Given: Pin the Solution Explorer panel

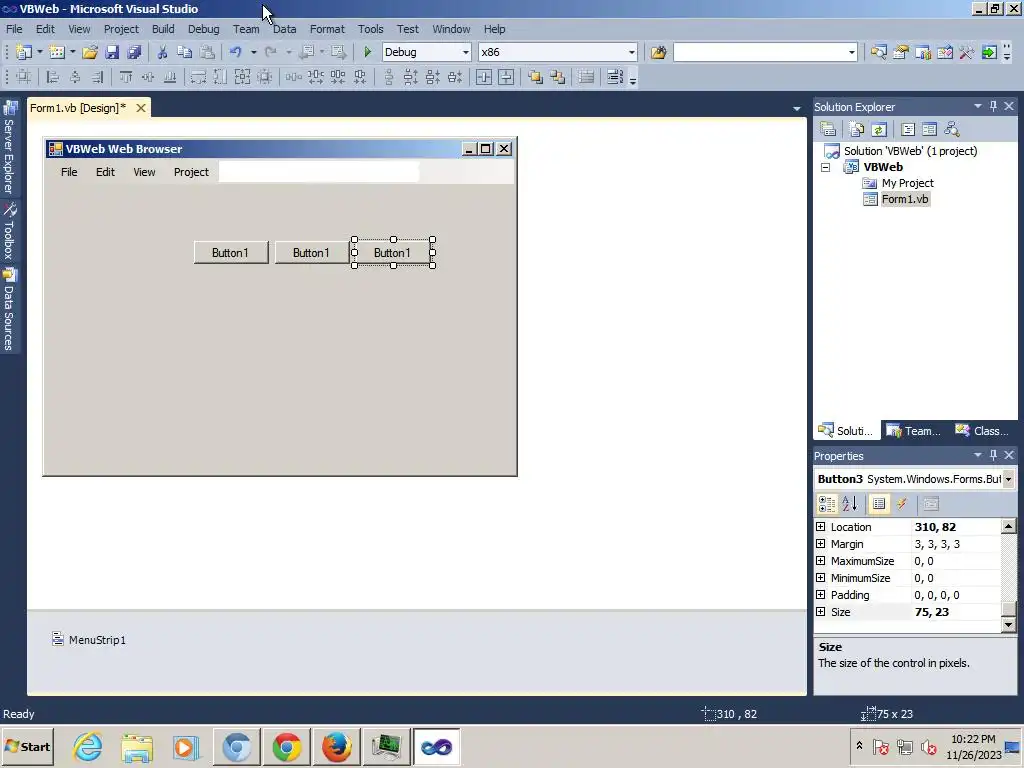Looking at the screenshot, I should point(993,106).
